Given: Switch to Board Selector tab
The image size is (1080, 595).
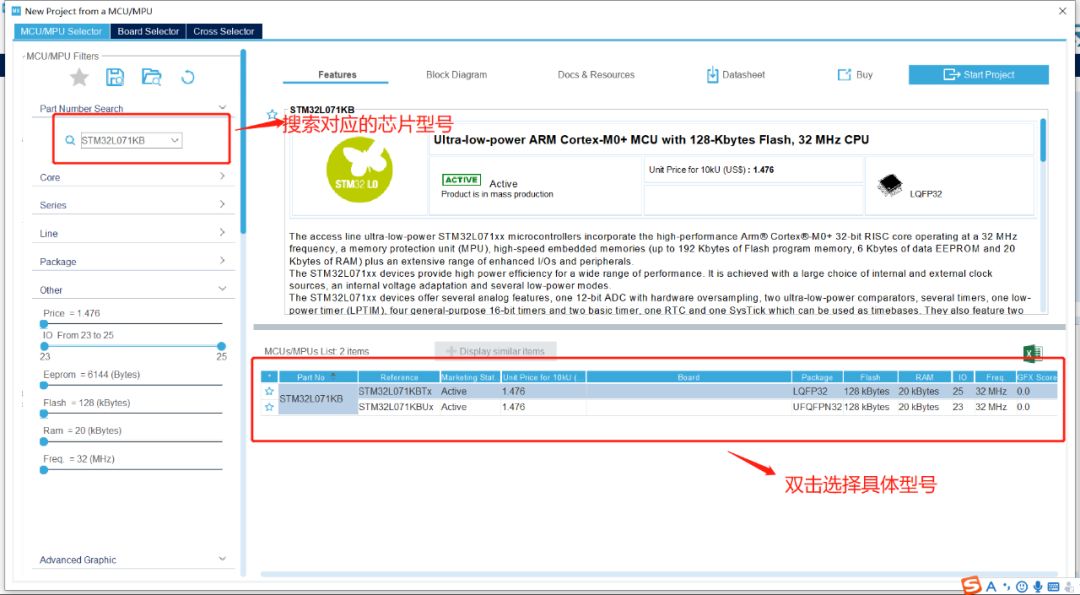Looking at the screenshot, I should [148, 32].
